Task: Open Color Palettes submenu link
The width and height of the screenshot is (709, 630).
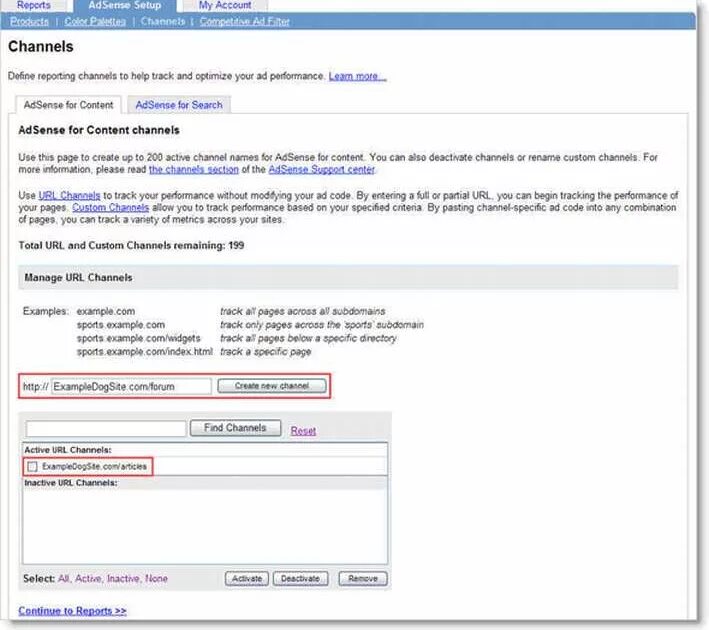Action: [x=95, y=21]
